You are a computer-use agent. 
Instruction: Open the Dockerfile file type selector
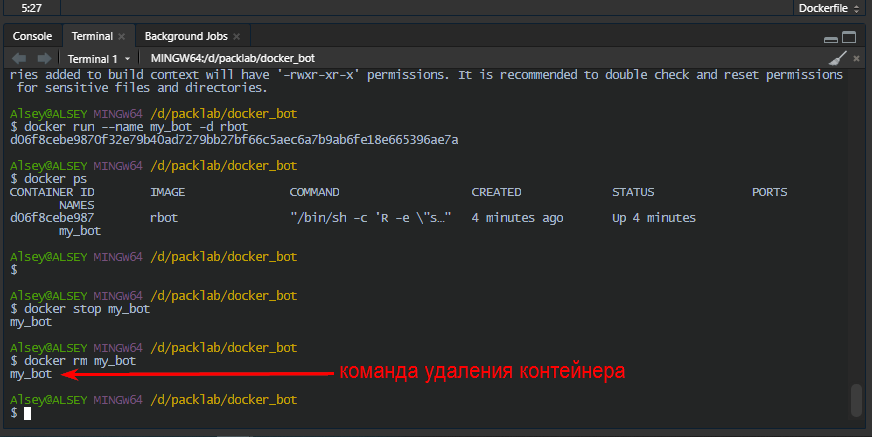(827, 8)
